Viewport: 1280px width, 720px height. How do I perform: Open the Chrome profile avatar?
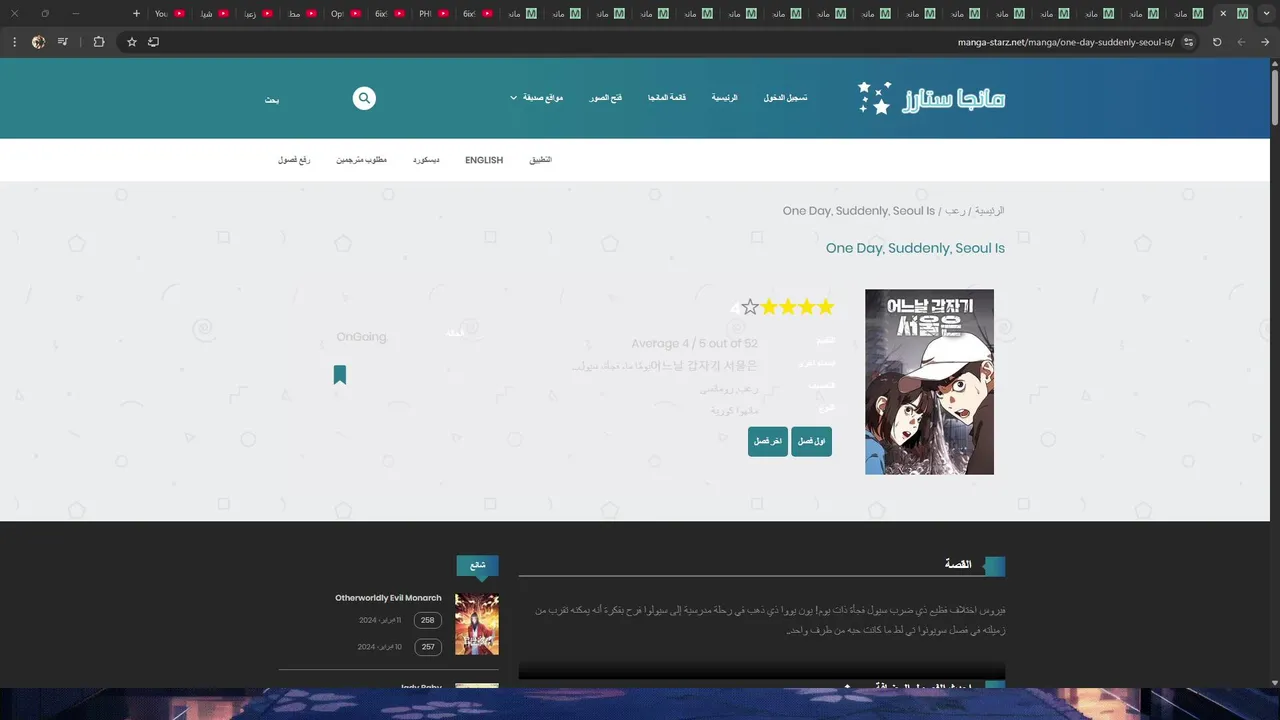coord(38,42)
